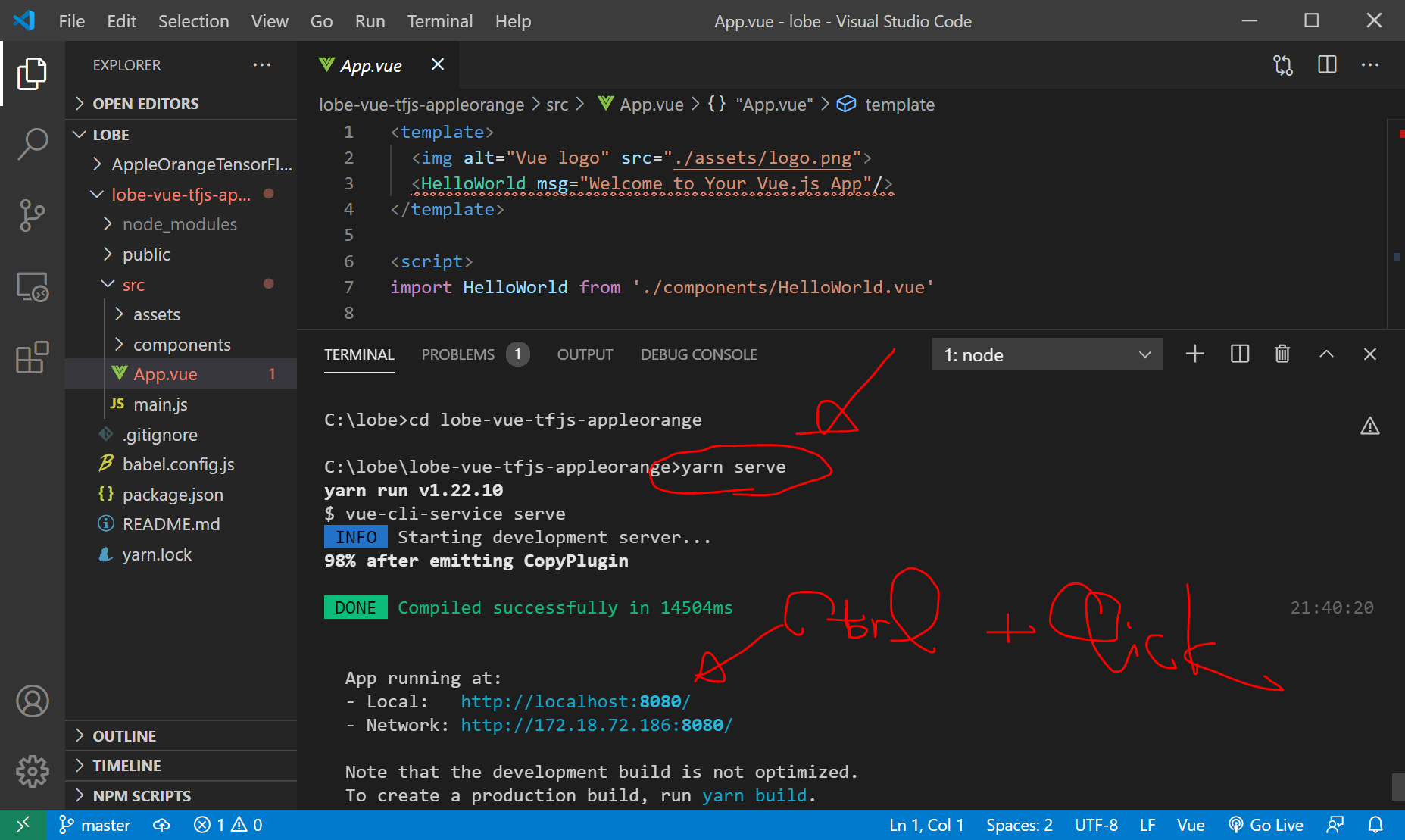The image size is (1405, 840).
Task: Close the App.vue editor tab
Action: click(x=438, y=64)
